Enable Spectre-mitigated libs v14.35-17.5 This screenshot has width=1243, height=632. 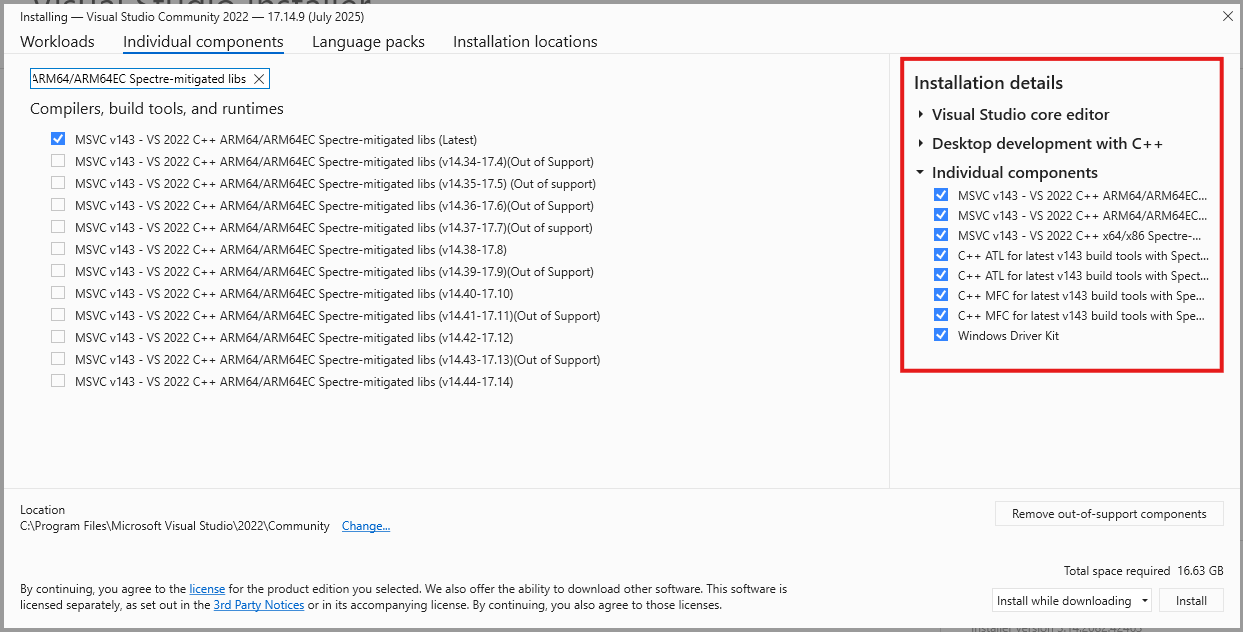click(58, 184)
